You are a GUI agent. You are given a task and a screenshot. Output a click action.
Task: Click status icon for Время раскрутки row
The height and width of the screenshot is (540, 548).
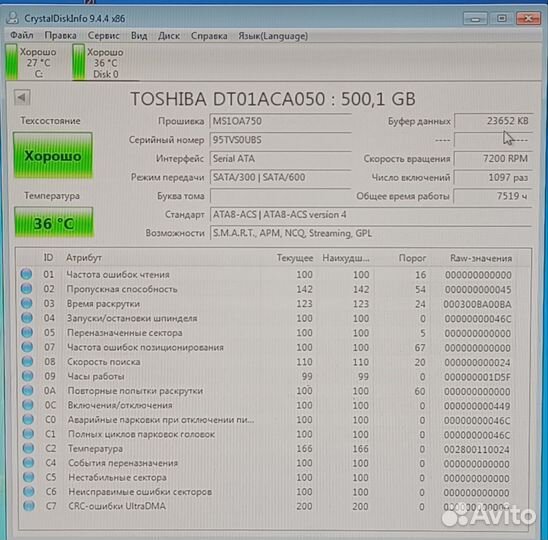pos(27,303)
